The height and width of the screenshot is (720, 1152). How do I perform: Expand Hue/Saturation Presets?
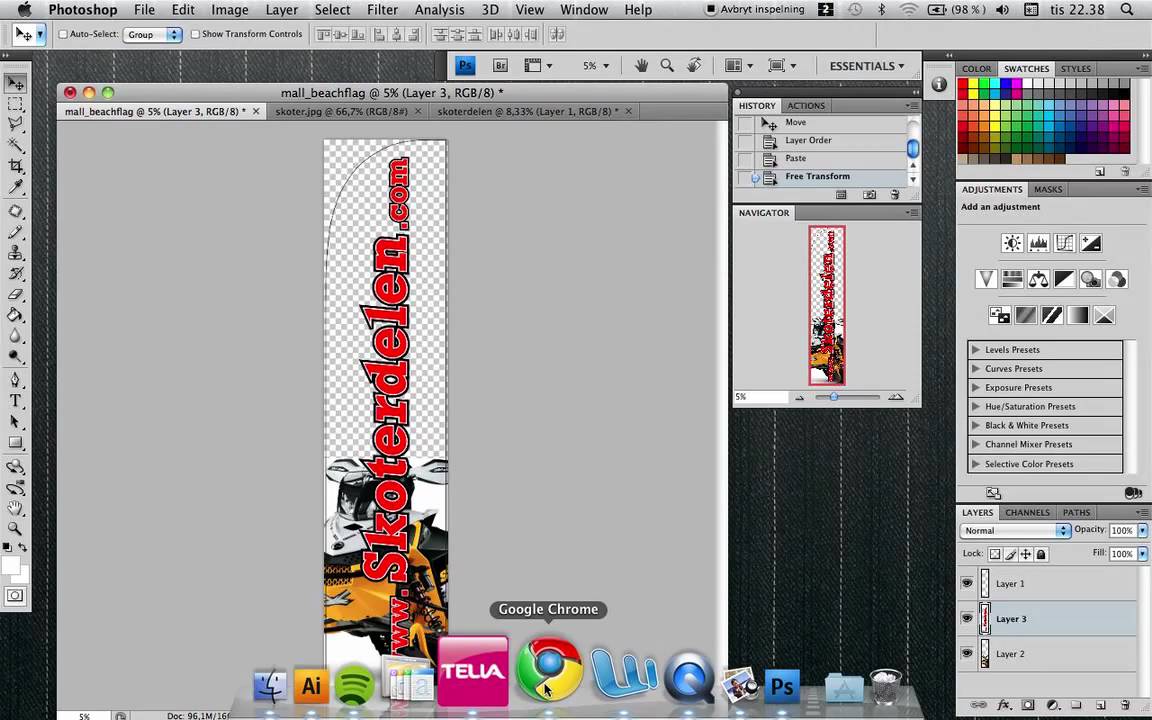[976, 406]
